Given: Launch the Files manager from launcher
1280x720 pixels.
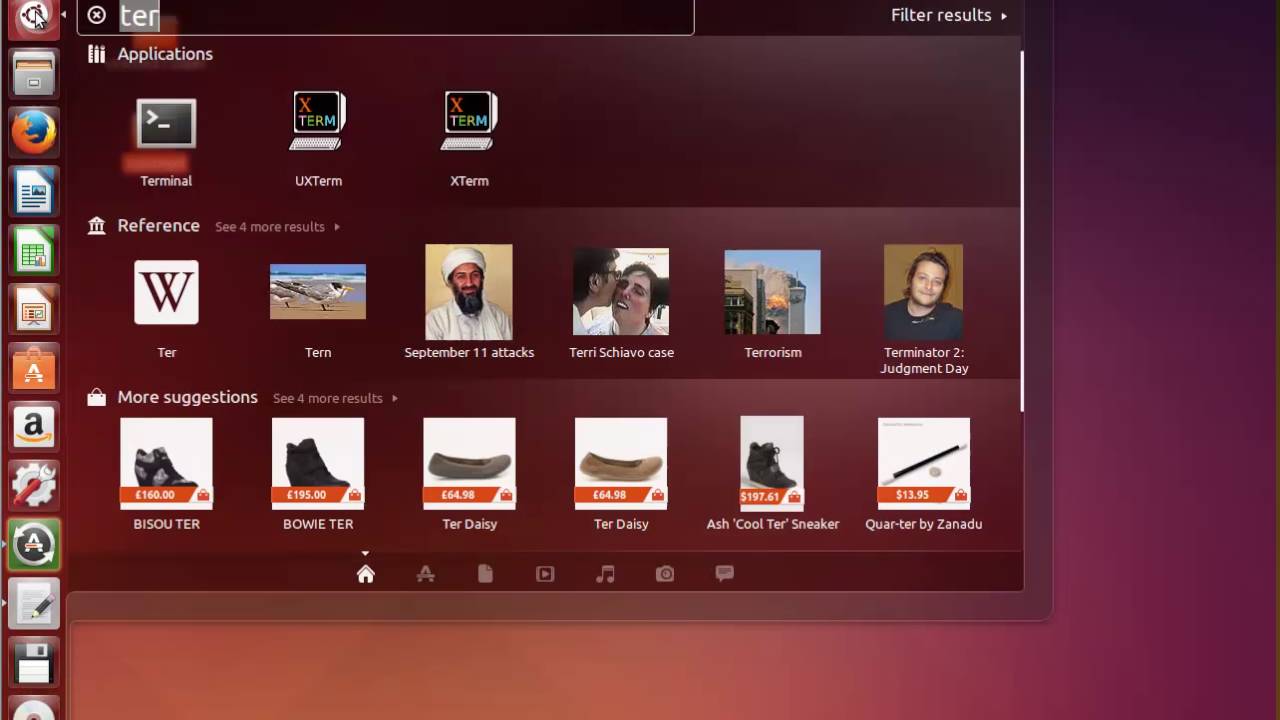Looking at the screenshot, I should tap(34, 75).
